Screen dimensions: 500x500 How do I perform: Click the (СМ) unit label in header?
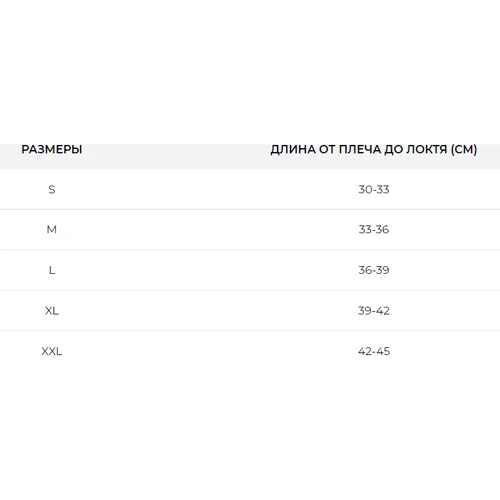464,149
